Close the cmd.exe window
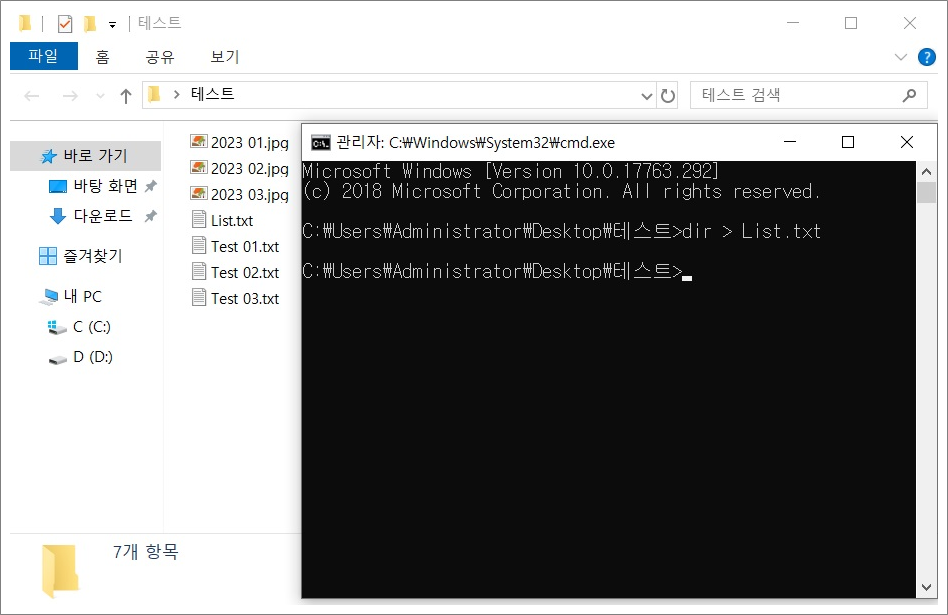Image resolution: width=948 pixels, height=615 pixels. pos(907,142)
